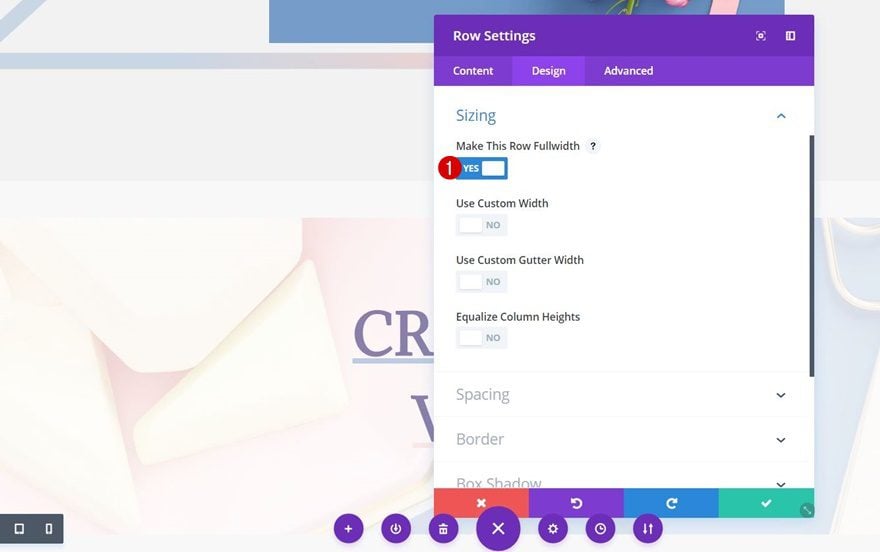Click the snap-to-side columns icon in header
This screenshot has width=880, height=552.
coord(790,36)
